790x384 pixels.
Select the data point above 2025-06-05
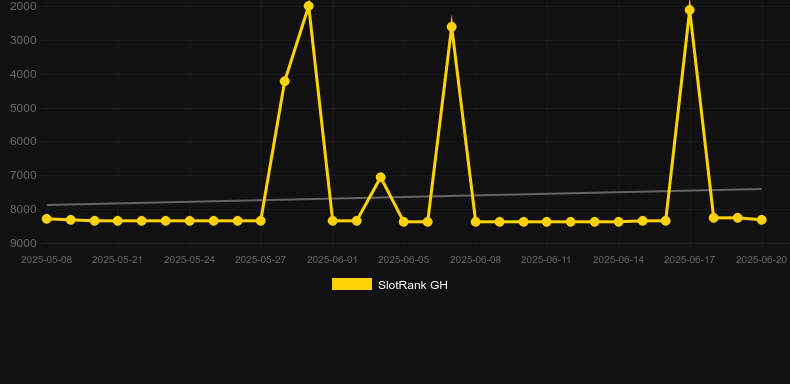coord(404,222)
